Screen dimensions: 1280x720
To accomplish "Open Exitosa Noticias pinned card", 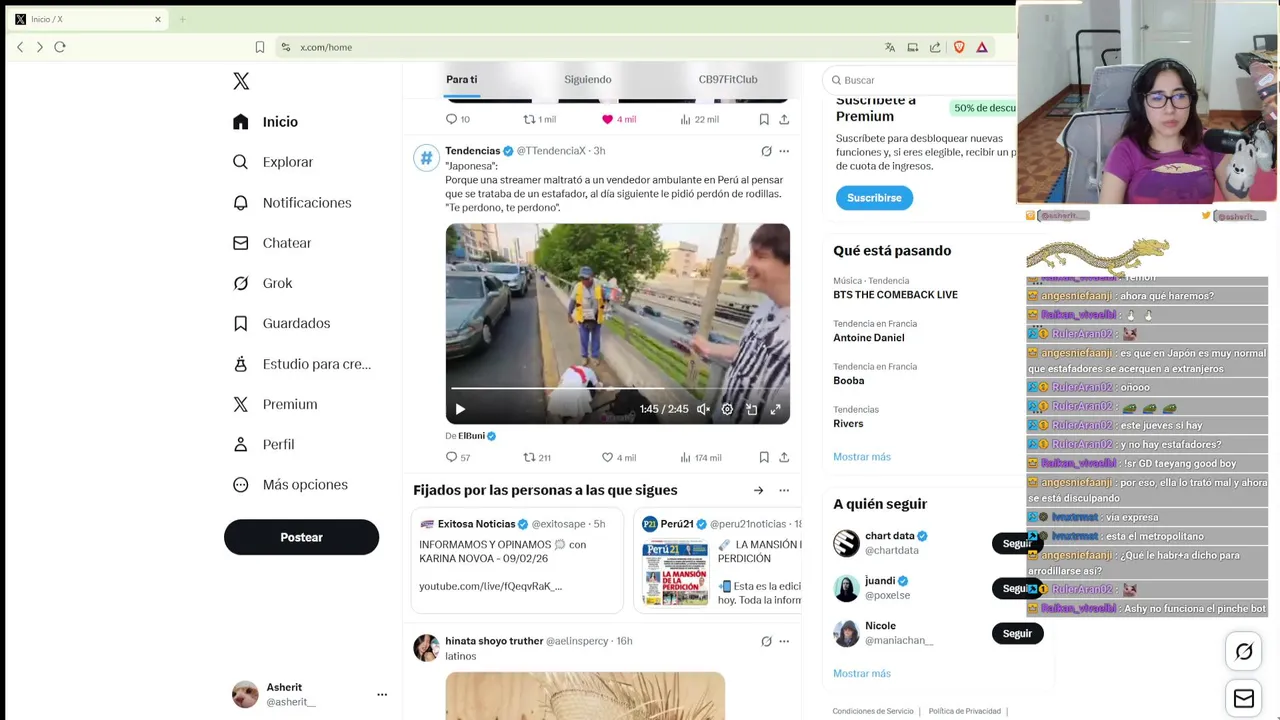I will (517, 560).
